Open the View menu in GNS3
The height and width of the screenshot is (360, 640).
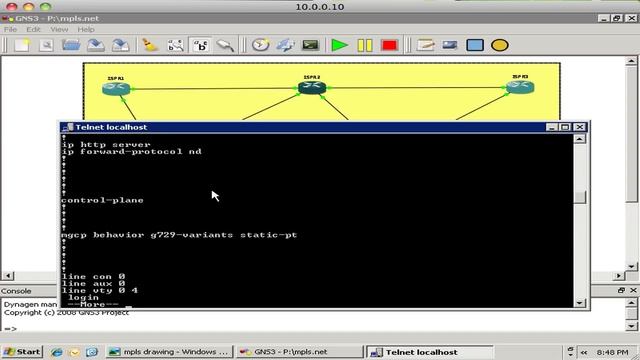pos(59,29)
